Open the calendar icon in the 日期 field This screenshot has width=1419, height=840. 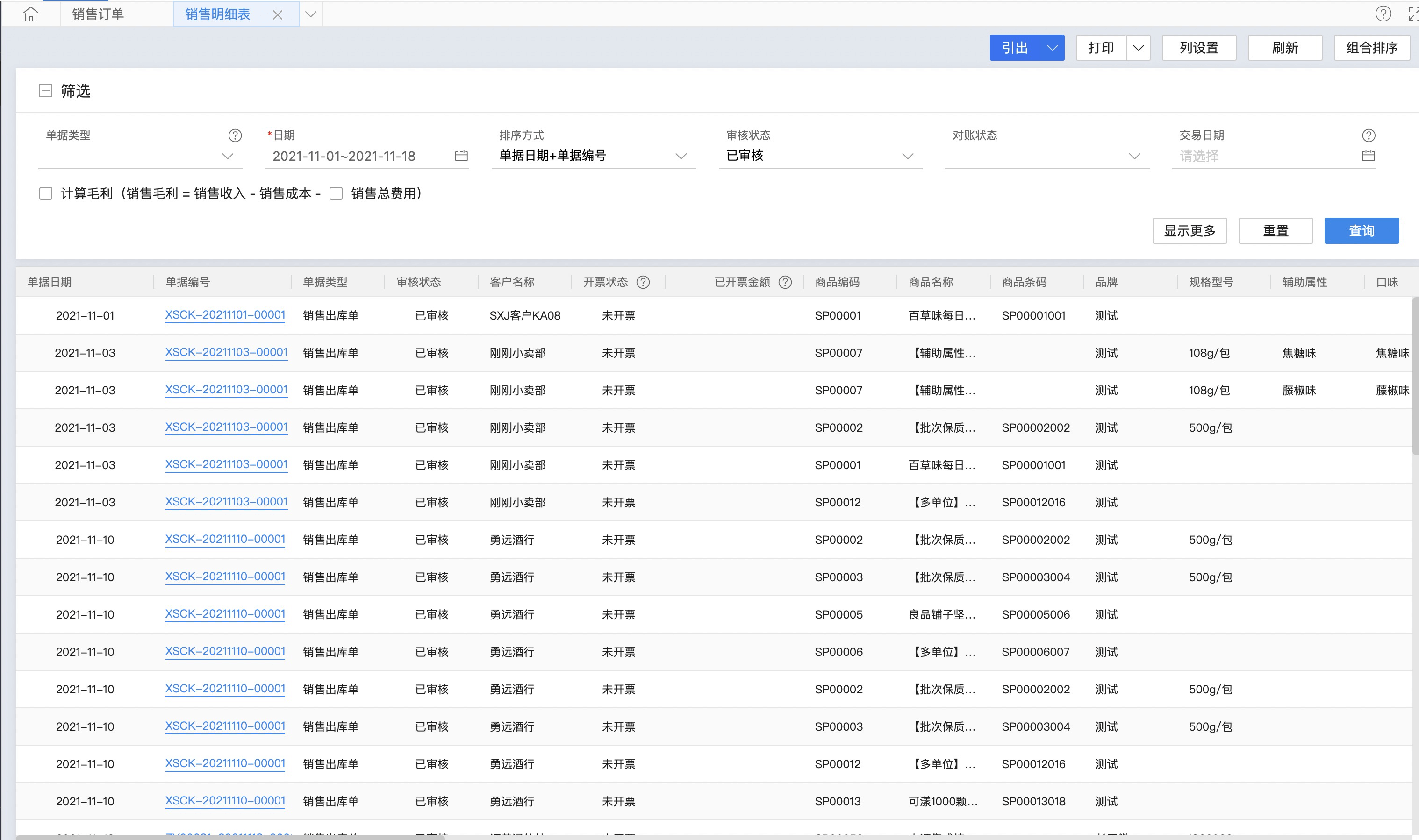click(x=461, y=156)
